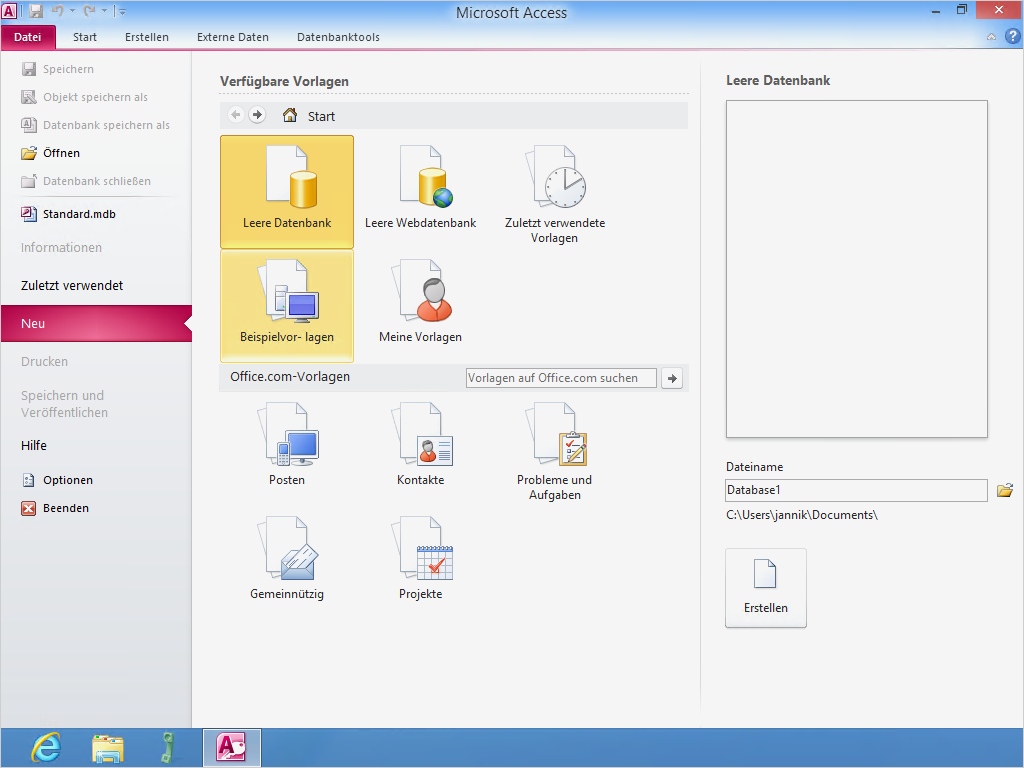Launch Internet Explorer from taskbar
The image size is (1024, 768).
point(46,748)
